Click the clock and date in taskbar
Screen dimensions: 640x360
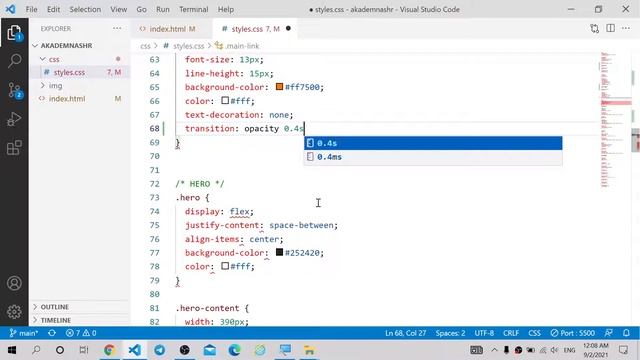click(x=596, y=350)
